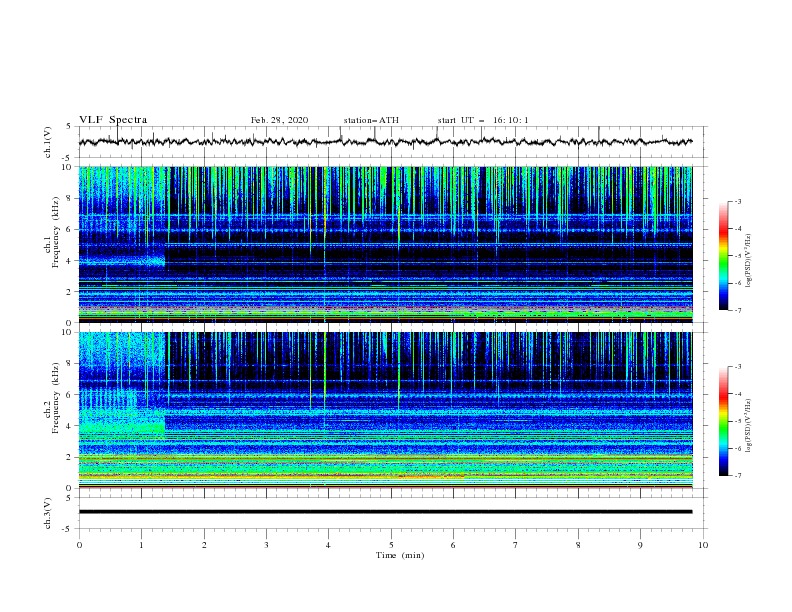Click ch.2 "Frequency (kHz)" axis label
Screen dimensions: 792x612
(56, 398)
